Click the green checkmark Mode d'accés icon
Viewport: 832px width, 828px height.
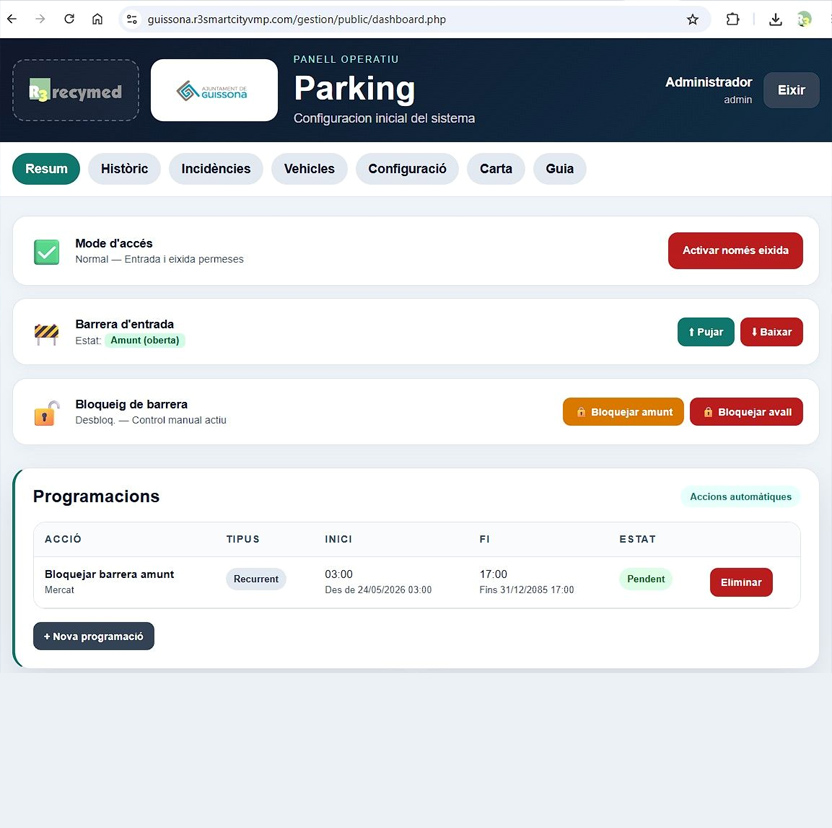coord(47,252)
